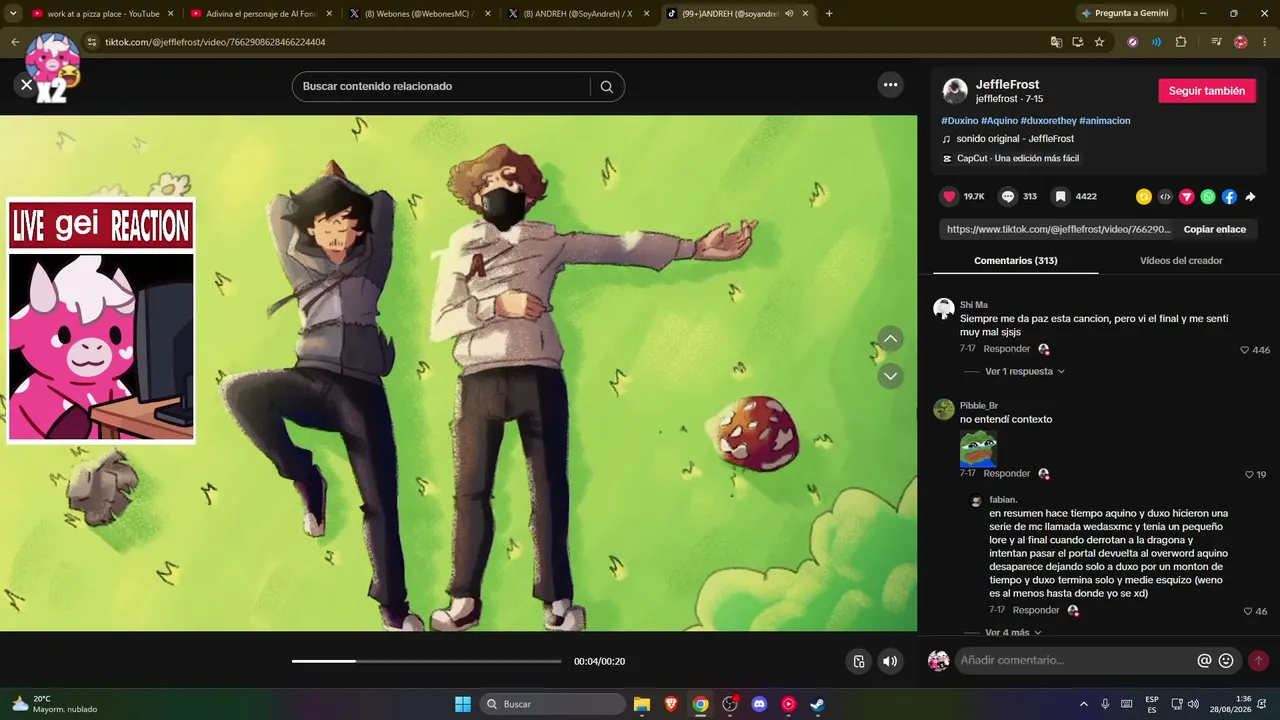1280x720 pixels.
Task: Click the search magnifier icon
Action: [607, 87]
